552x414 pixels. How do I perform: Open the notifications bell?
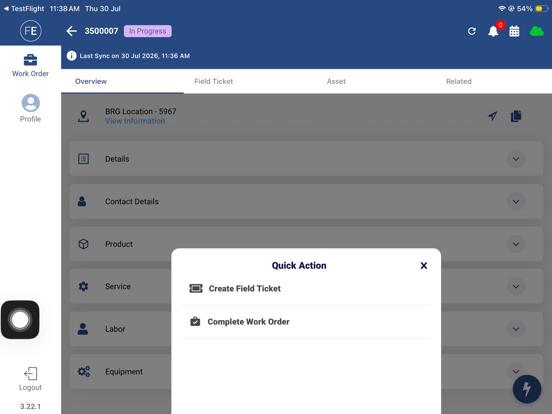[493, 31]
